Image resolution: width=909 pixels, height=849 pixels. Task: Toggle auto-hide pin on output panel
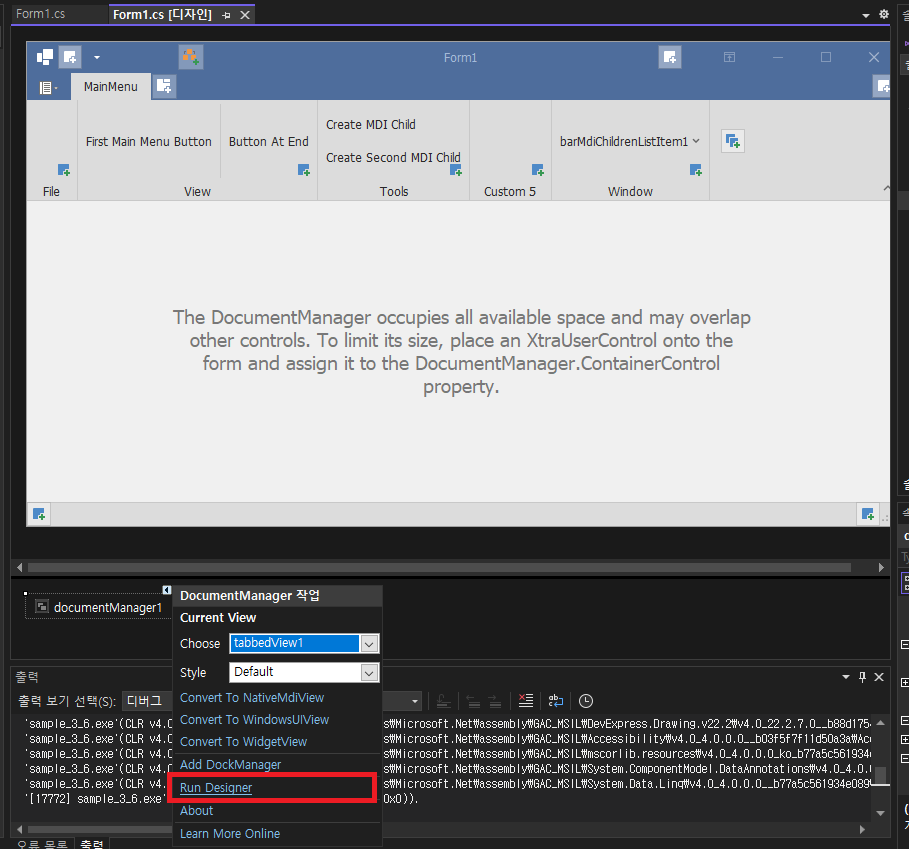(862, 677)
